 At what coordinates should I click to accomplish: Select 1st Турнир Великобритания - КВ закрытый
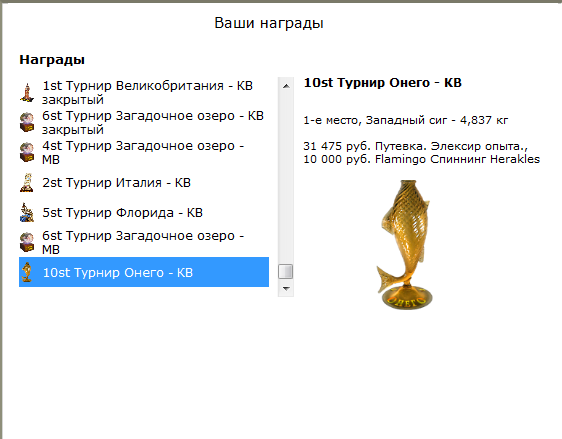tap(144, 92)
